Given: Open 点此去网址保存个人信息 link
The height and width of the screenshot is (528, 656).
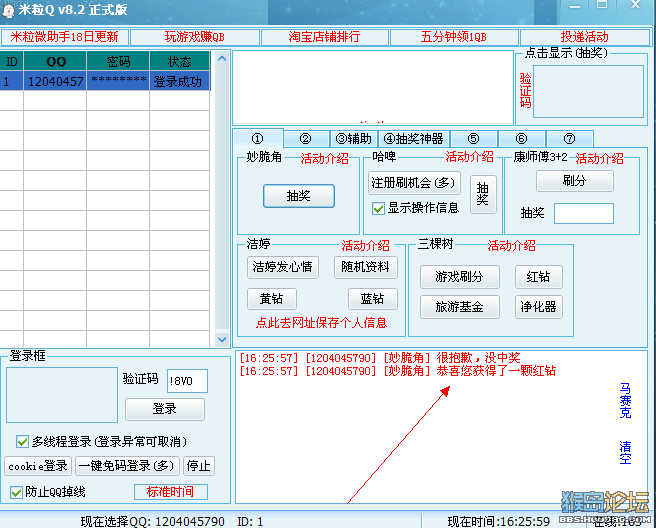Looking at the screenshot, I should point(321,323).
